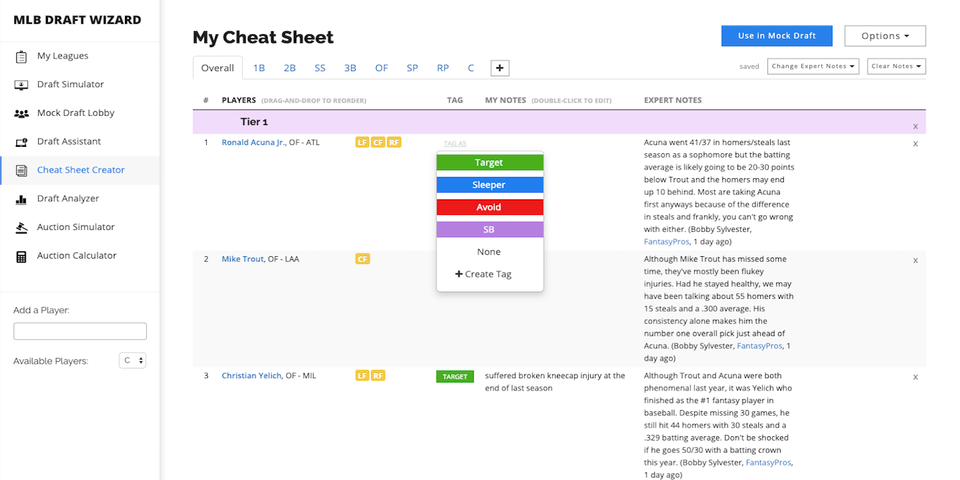Open Christian Yelich player link
This screenshot has height=480, width=960.
[251, 375]
